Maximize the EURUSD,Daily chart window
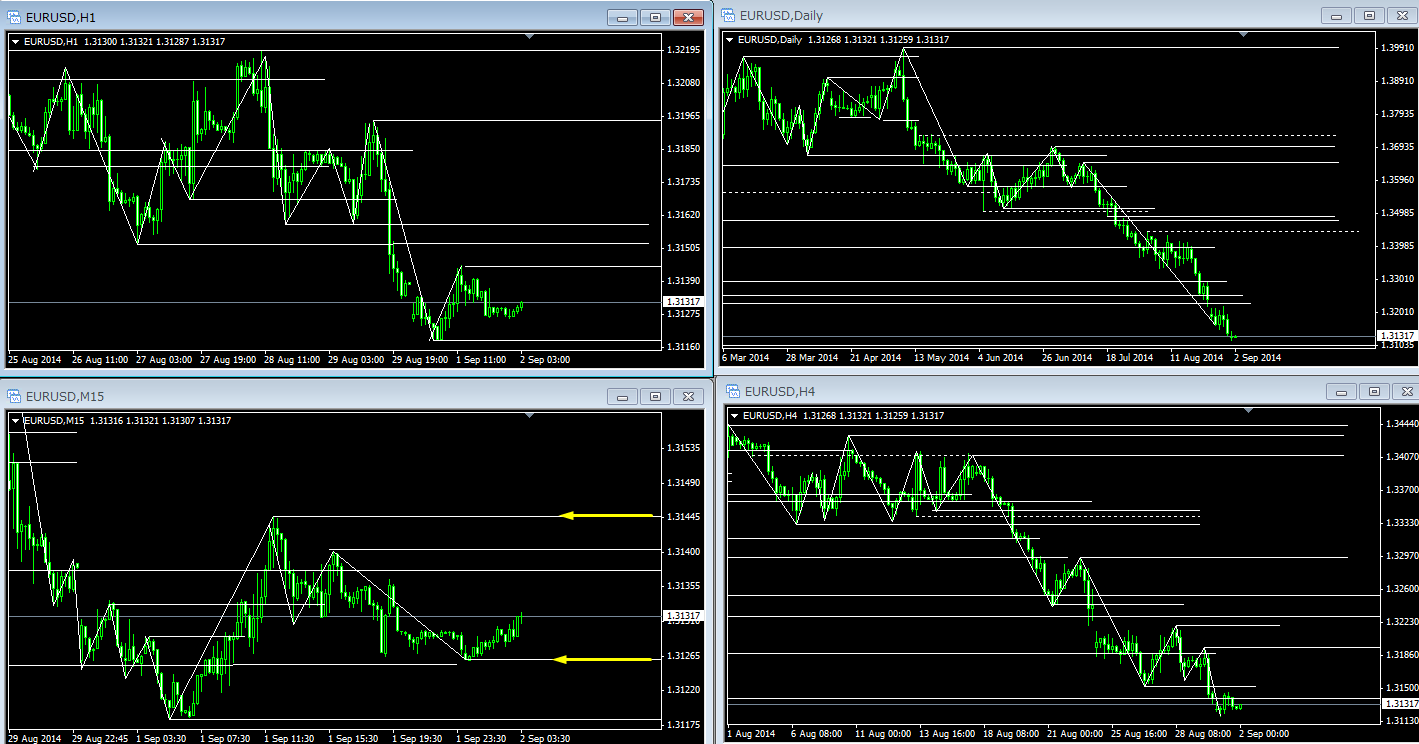This screenshot has width=1419, height=744. pyautogui.click(x=1369, y=15)
